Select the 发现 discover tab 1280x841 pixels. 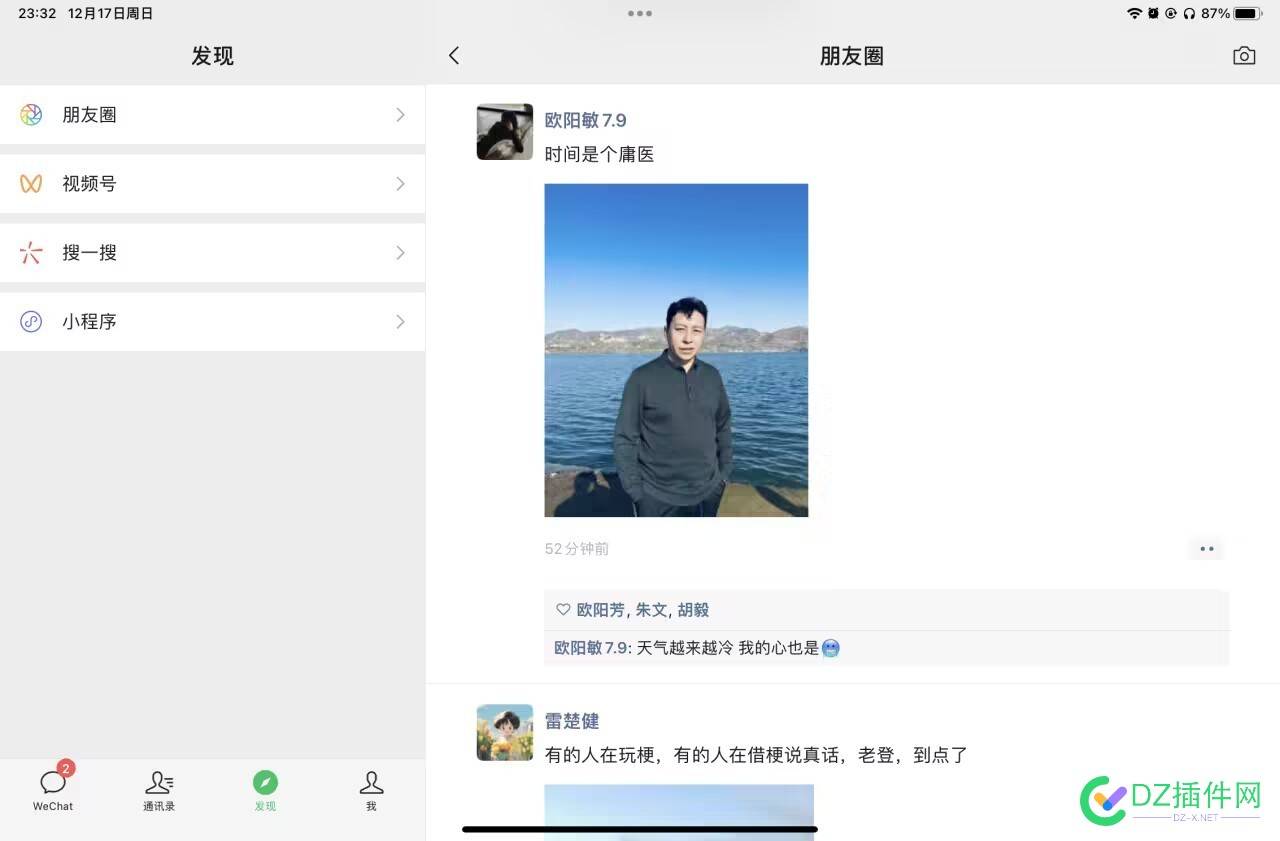(265, 790)
